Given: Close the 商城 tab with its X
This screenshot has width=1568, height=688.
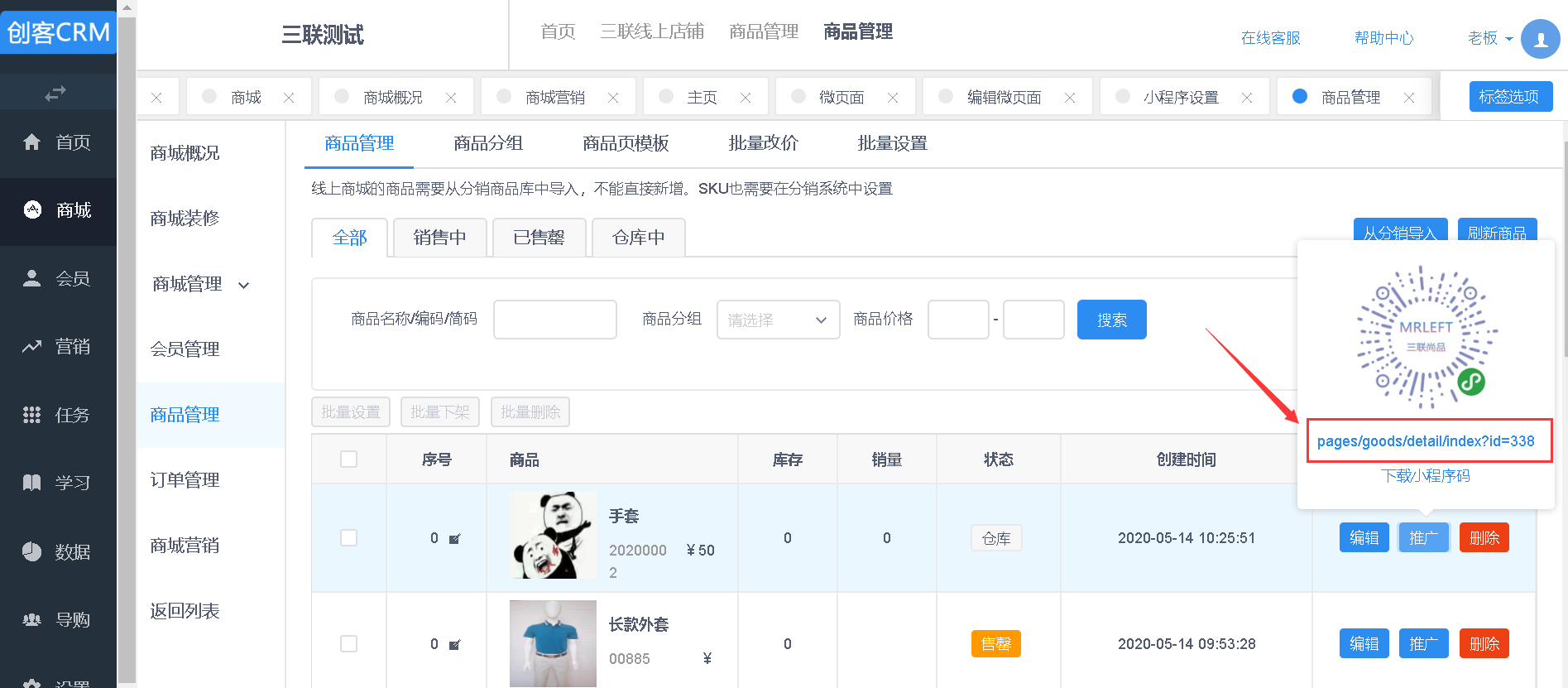Looking at the screenshot, I should [289, 98].
